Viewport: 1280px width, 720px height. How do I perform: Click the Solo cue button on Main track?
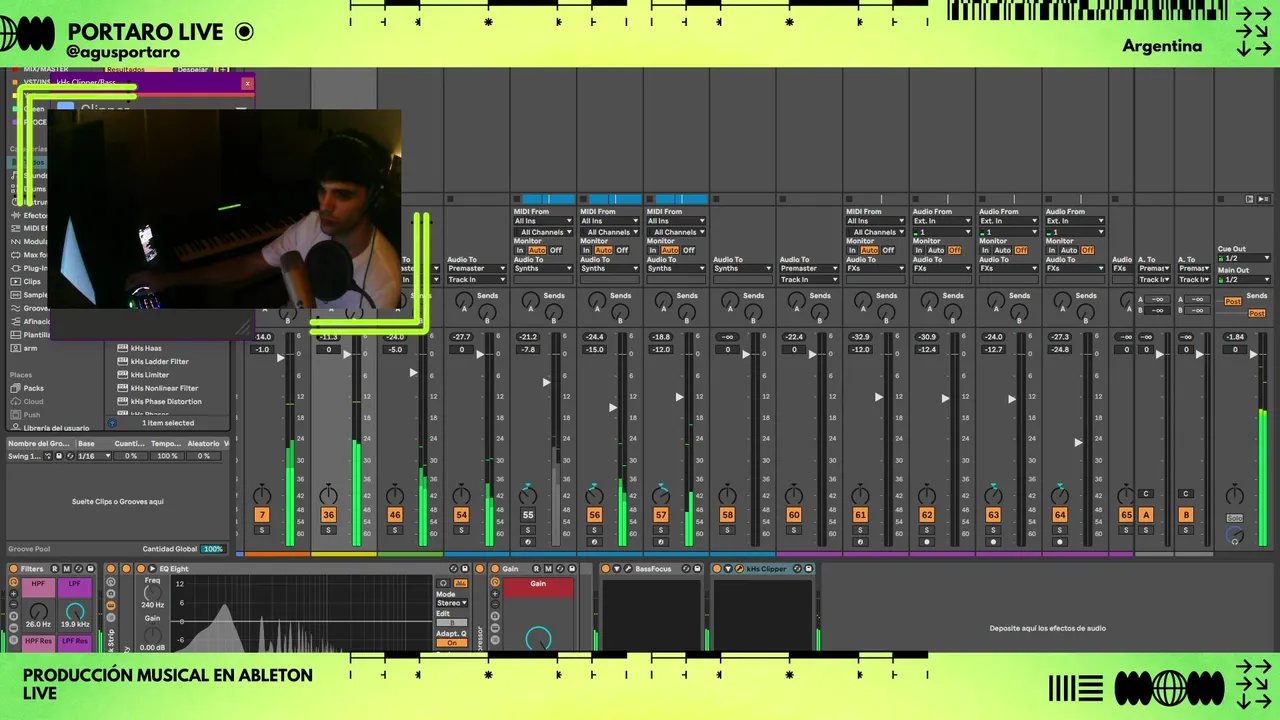pyautogui.click(x=1235, y=518)
